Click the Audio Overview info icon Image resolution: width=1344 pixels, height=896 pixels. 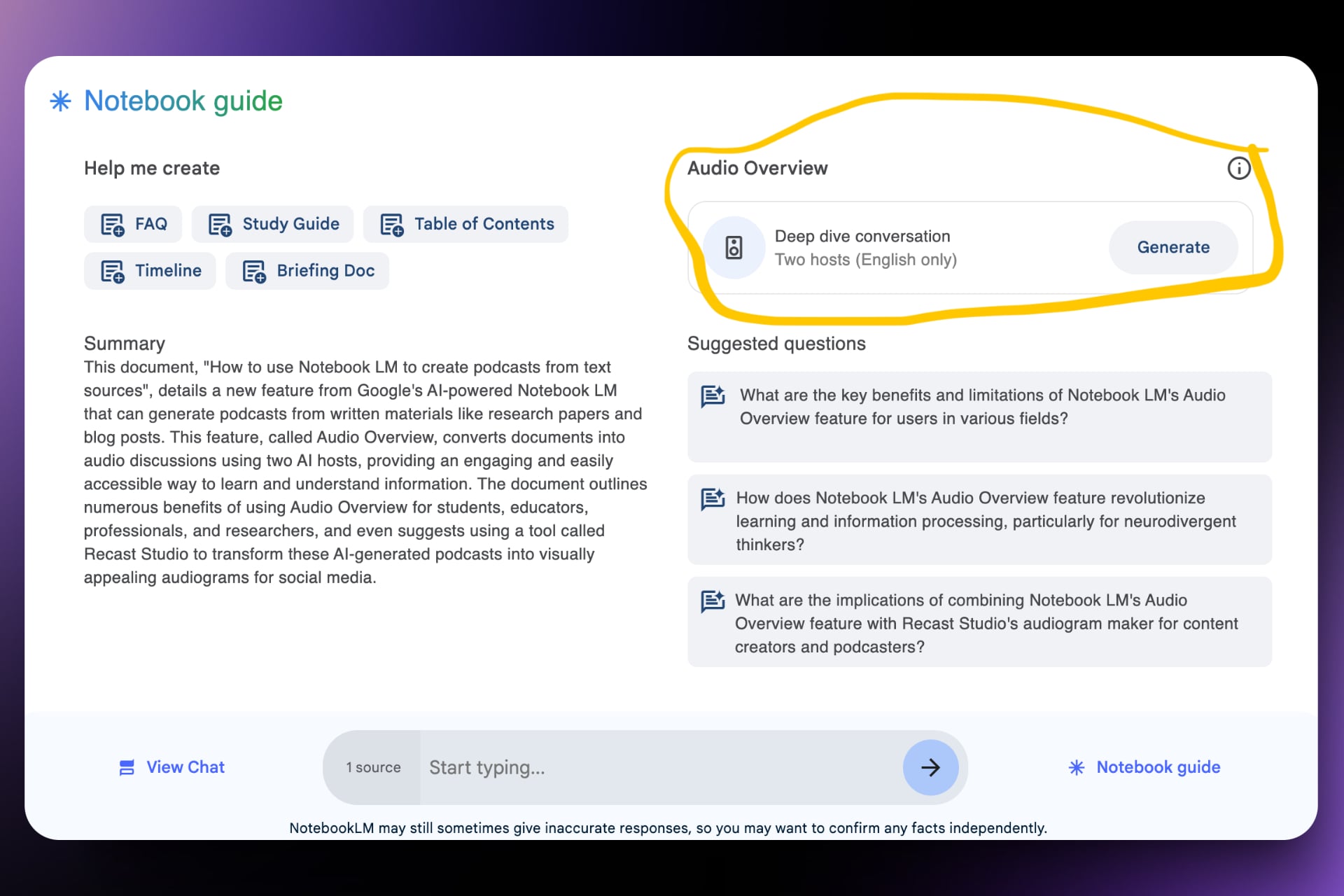point(1238,168)
